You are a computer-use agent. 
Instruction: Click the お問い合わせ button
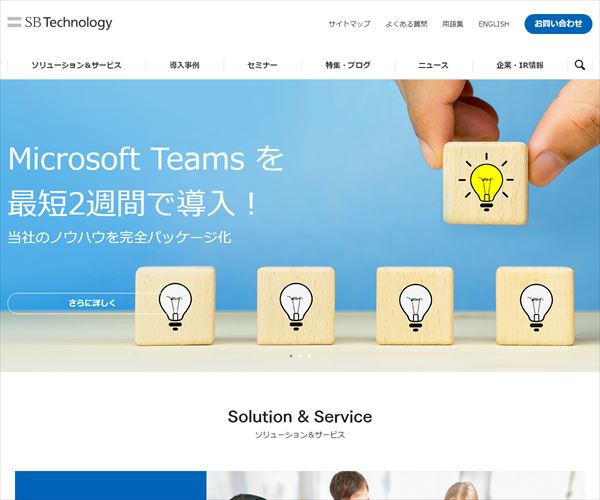click(558, 24)
